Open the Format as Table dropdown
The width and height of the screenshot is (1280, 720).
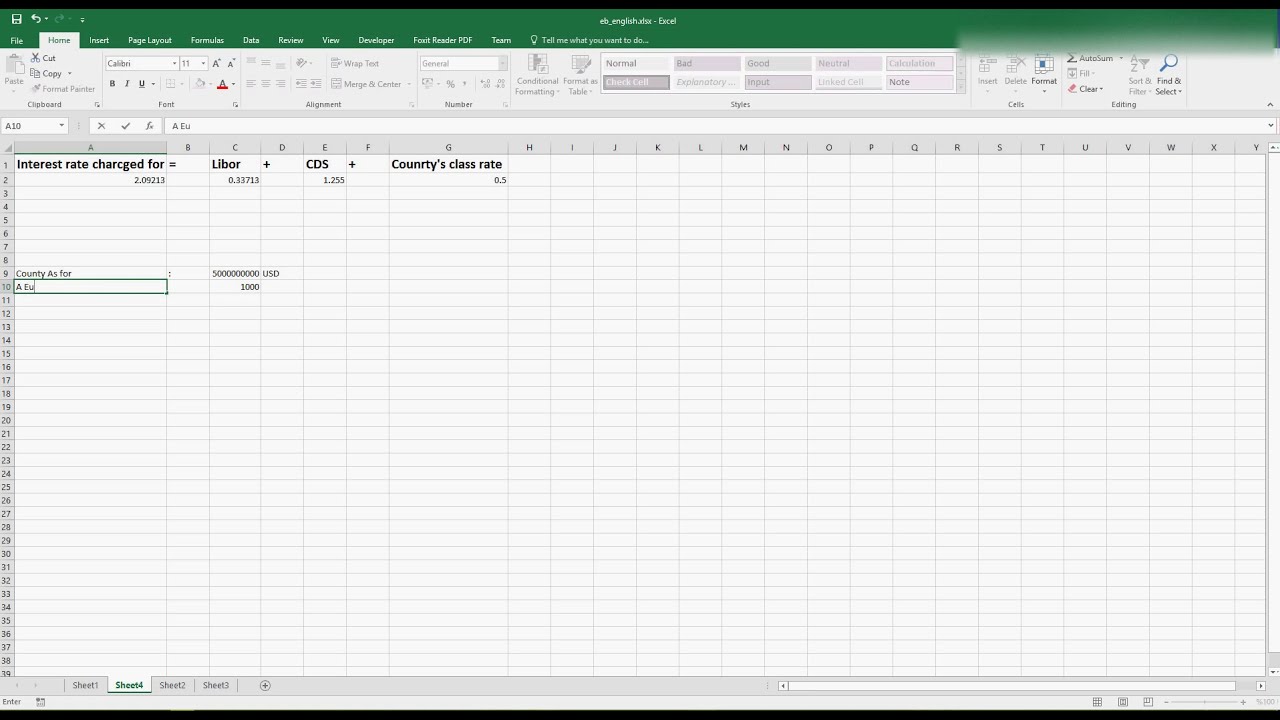pos(580,75)
